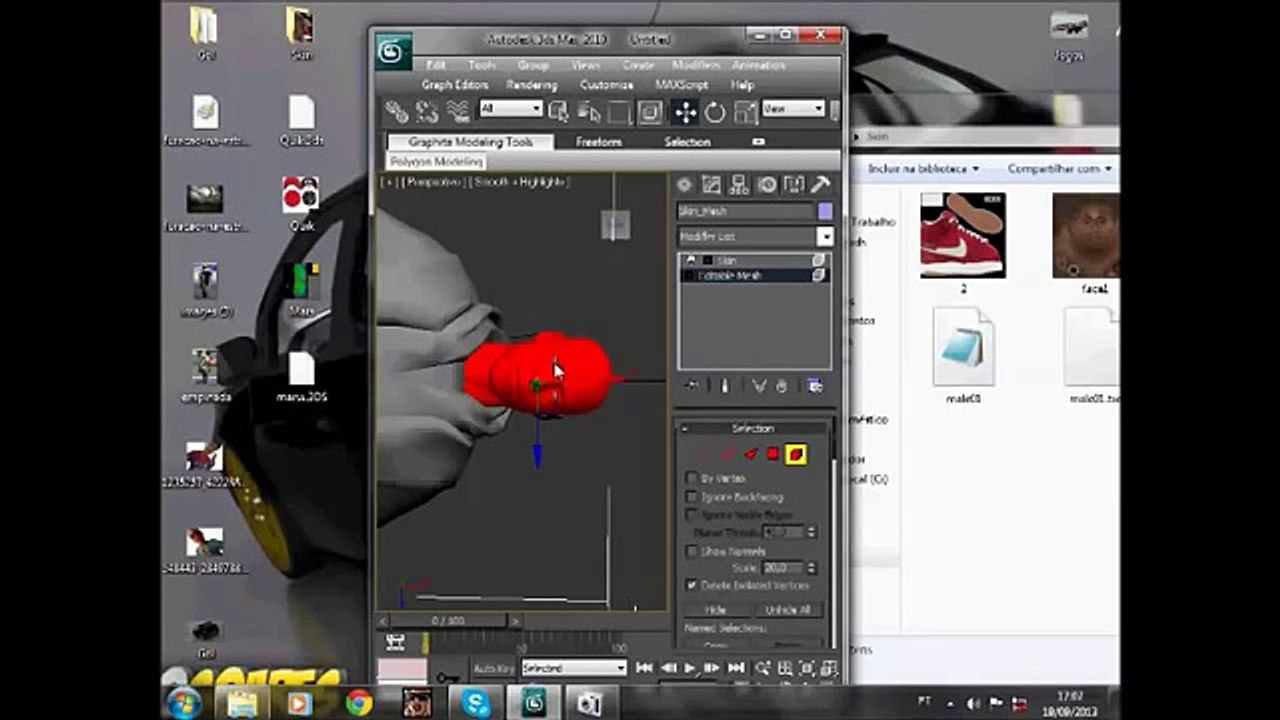
Task: Switch to the Freeform ribbon tab
Action: pos(599,142)
